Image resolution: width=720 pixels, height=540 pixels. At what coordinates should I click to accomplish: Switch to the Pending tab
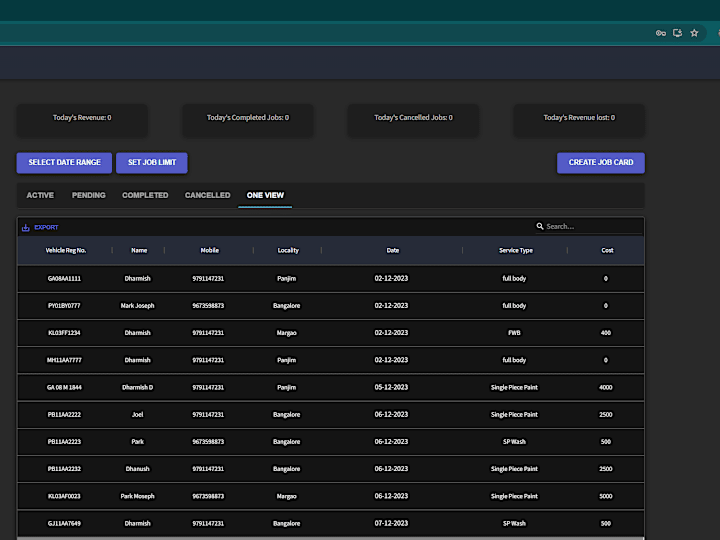pyautogui.click(x=89, y=196)
